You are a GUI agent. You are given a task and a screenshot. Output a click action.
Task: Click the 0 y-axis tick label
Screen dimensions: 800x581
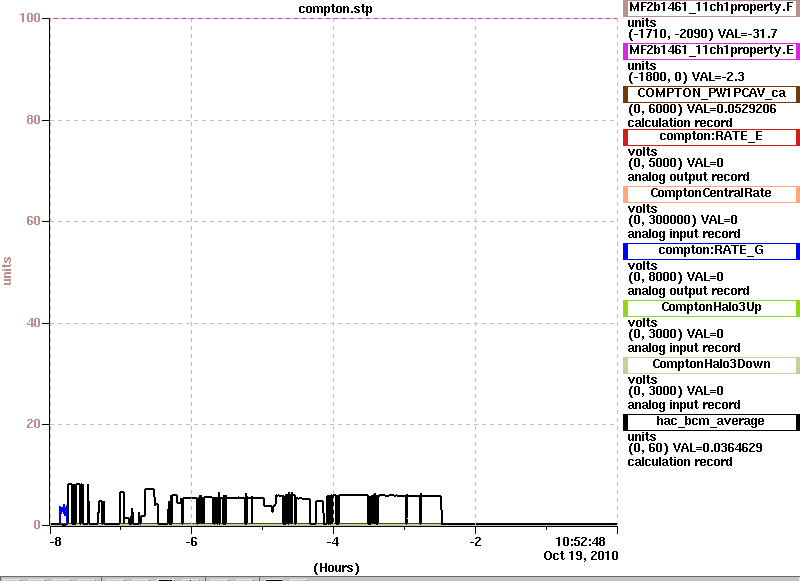[37, 525]
